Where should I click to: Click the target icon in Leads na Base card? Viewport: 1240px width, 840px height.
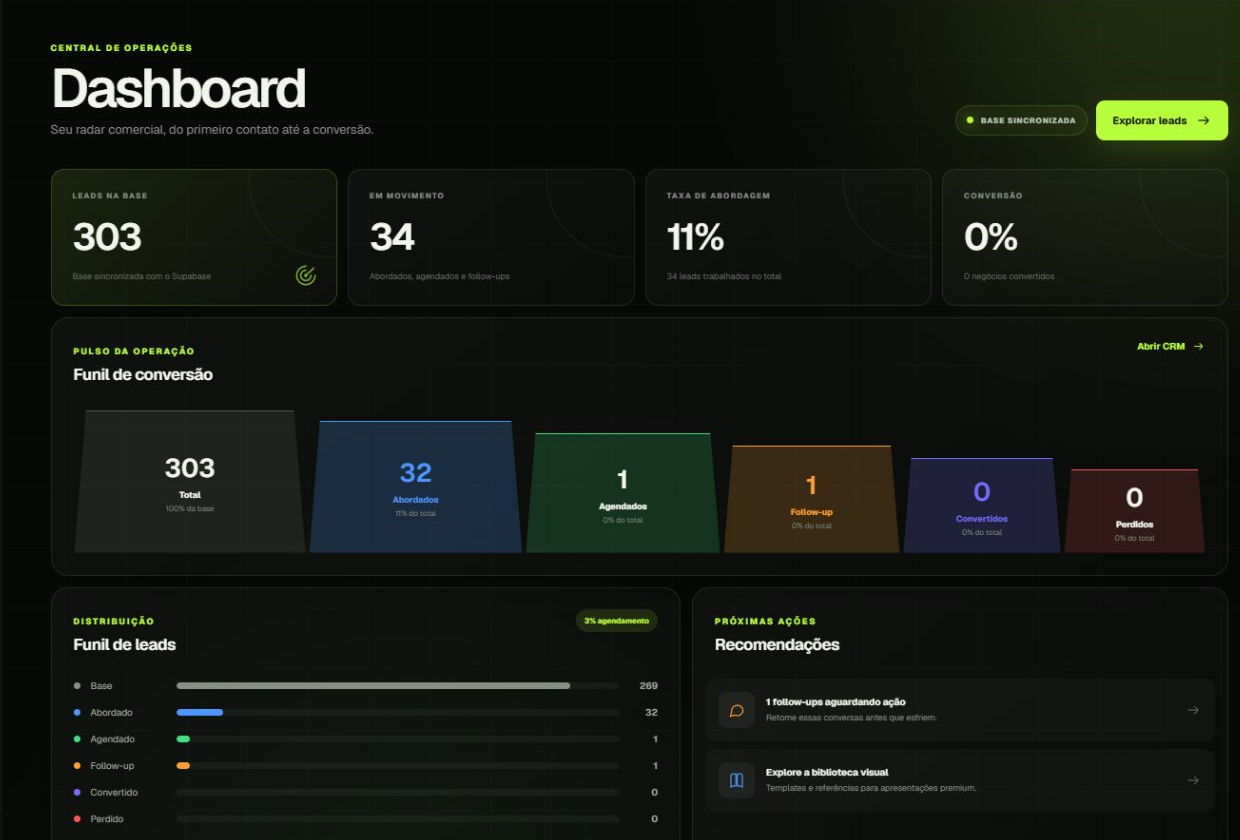pos(305,275)
